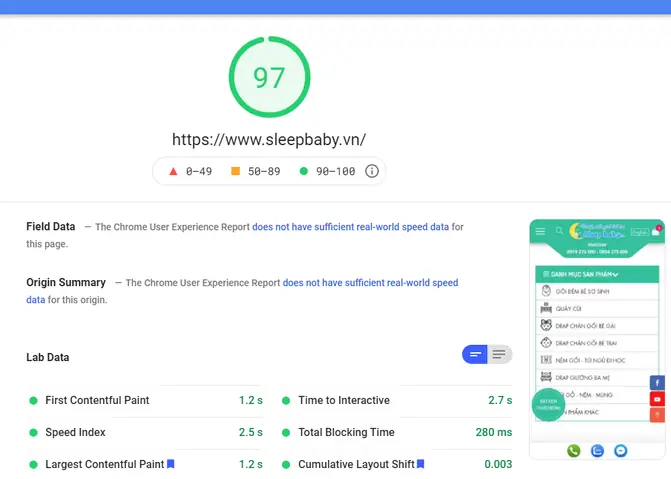Select Drap giường ba mẹ category
Screen dimensions: 671x479
(597, 378)
